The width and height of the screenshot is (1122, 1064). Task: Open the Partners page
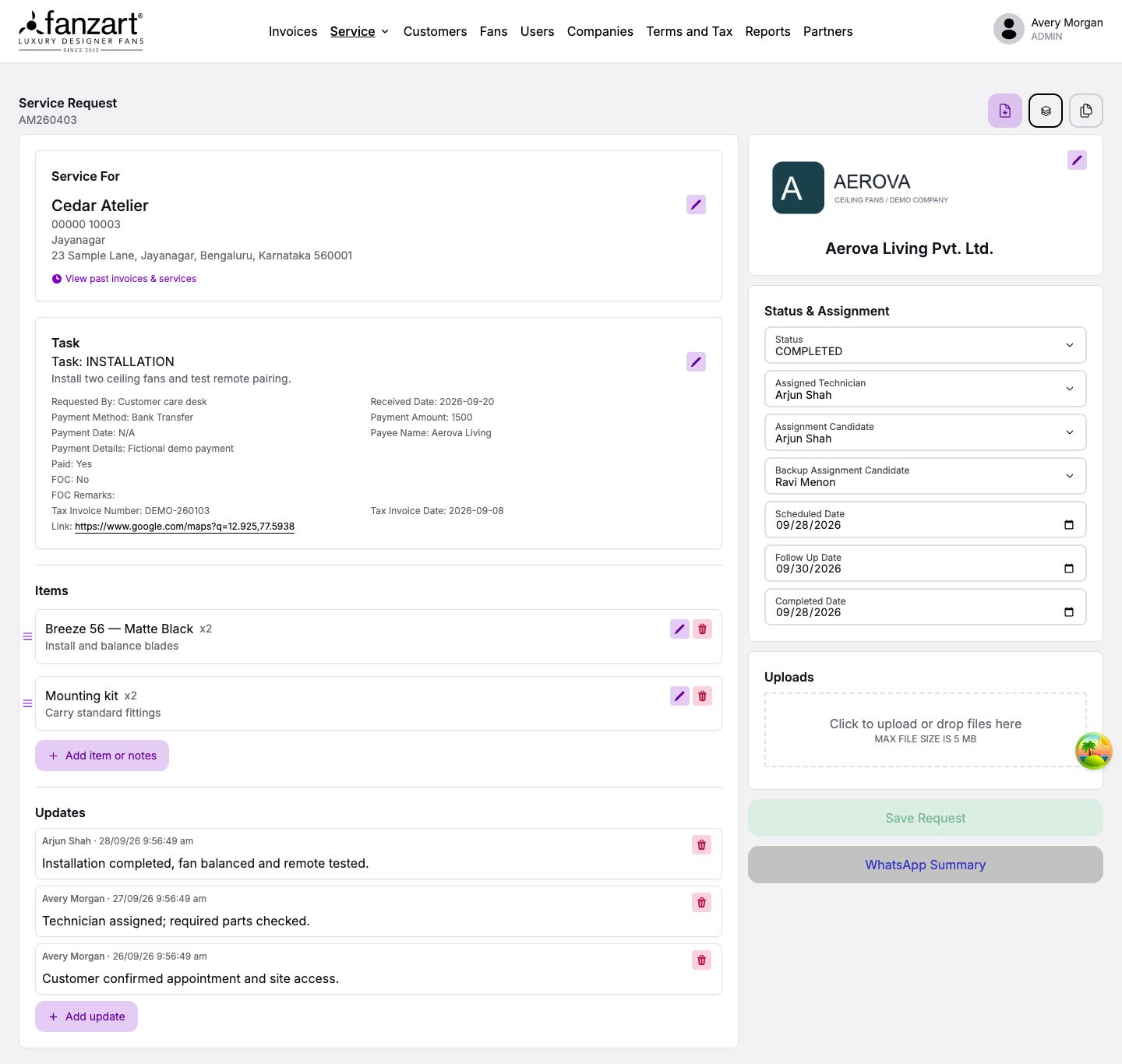[x=827, y=31]
